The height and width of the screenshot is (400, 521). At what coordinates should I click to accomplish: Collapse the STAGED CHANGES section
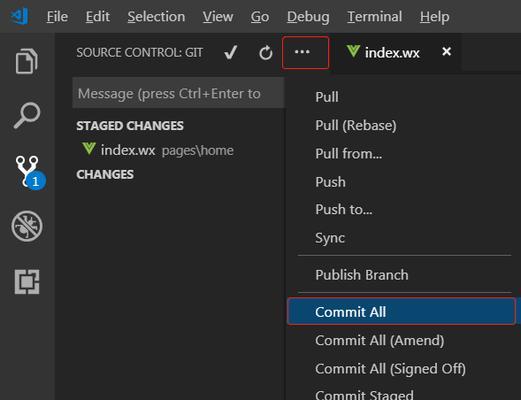point(130,126)
